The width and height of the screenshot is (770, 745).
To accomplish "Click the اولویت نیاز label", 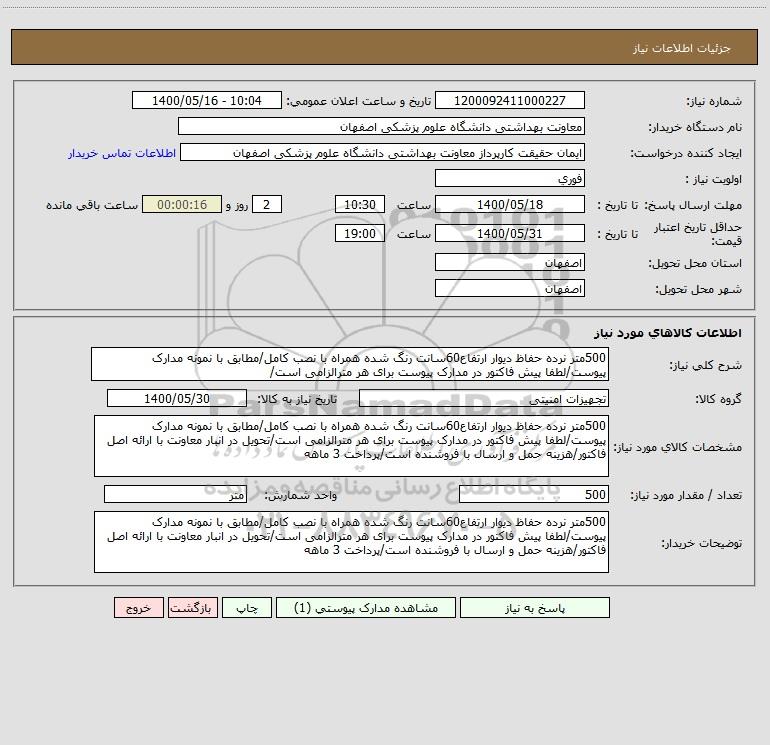I will coord(714,179).
